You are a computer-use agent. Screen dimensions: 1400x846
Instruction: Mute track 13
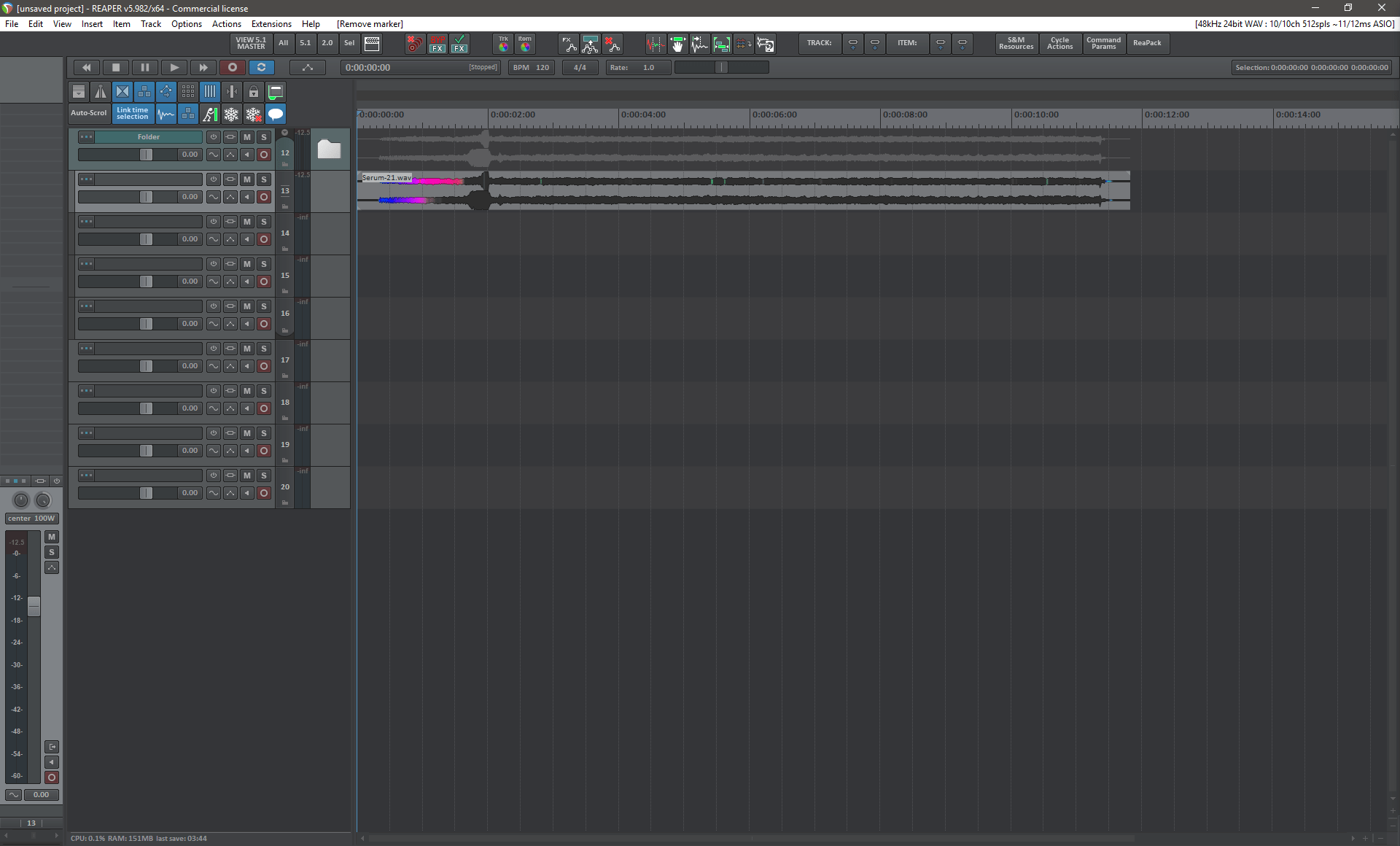coord(247,179)
